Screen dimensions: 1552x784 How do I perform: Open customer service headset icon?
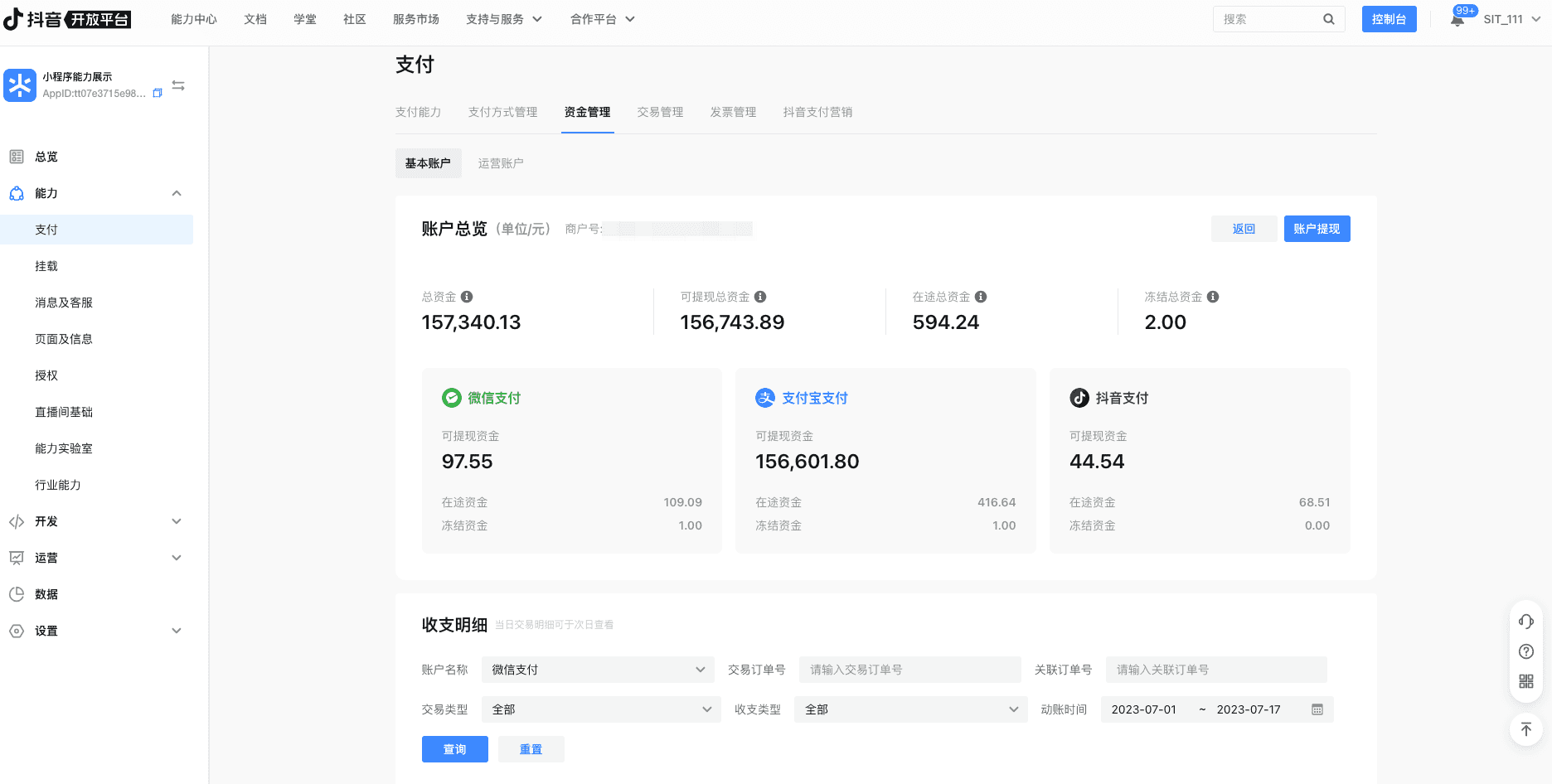[1525, 622]
